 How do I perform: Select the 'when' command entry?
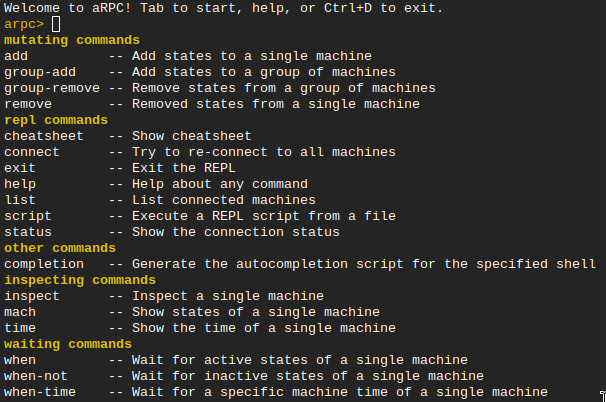pos(20,360)
